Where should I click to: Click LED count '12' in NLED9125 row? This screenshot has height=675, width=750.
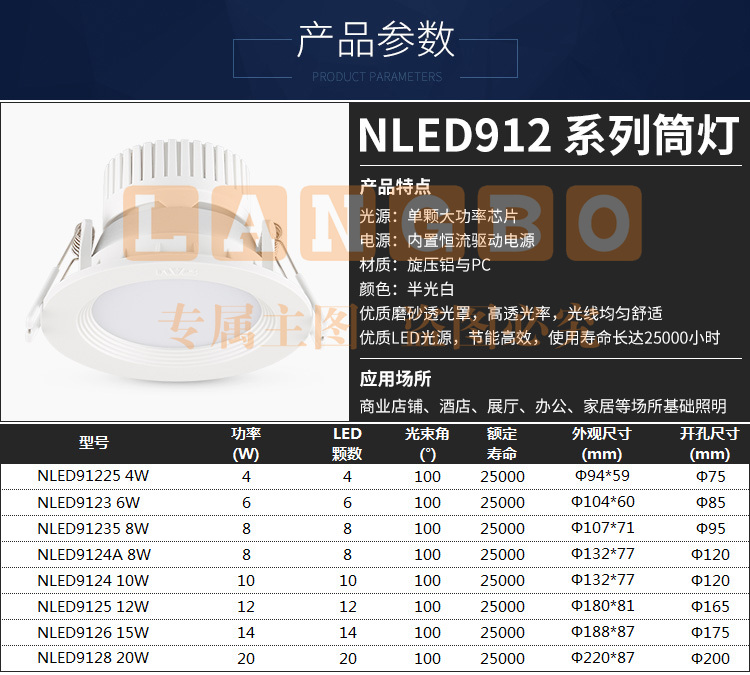(348, 607)
